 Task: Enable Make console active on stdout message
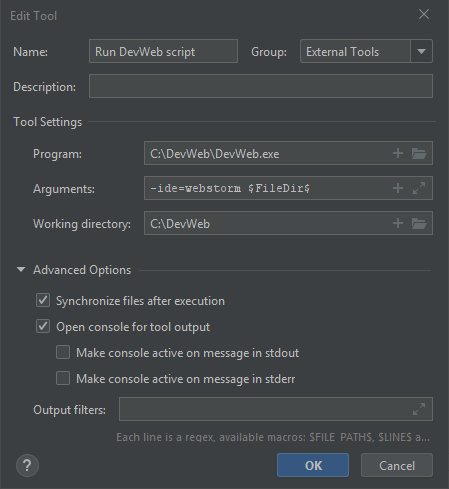click(63, 352)
